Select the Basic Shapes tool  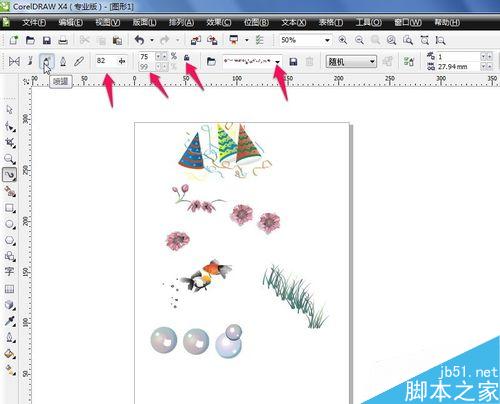(x=9, y=256)
